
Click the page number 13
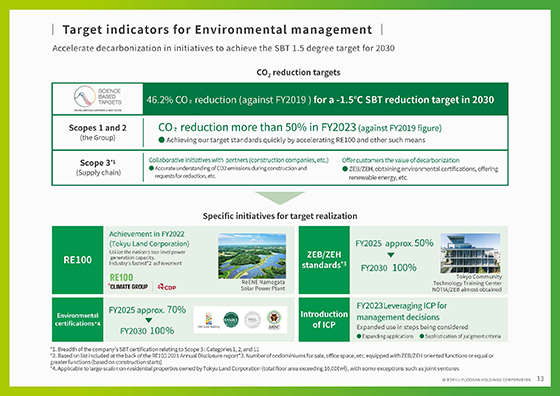tap(540, 379)
